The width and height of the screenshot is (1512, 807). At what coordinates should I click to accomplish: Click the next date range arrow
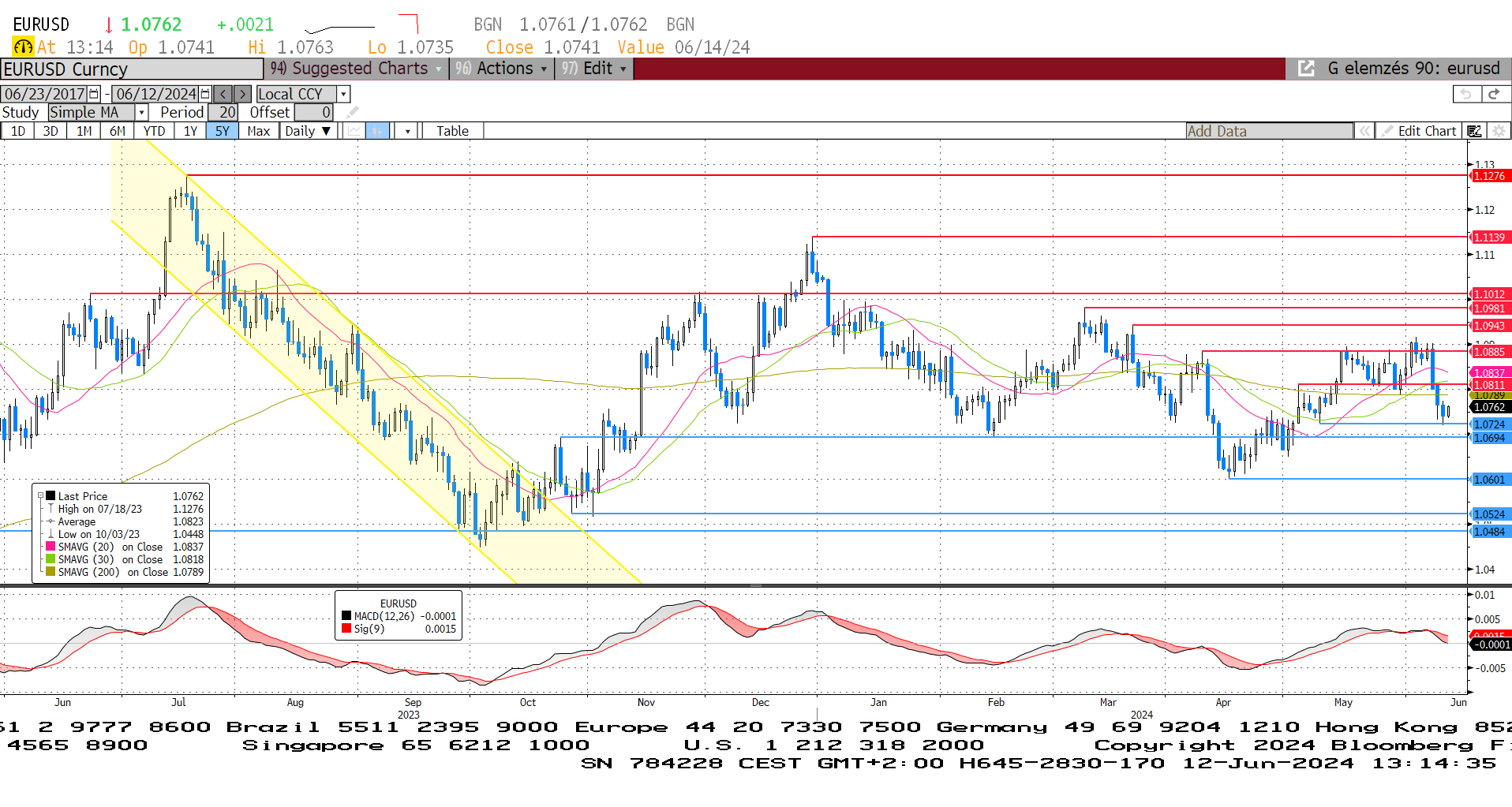point(242,94)
